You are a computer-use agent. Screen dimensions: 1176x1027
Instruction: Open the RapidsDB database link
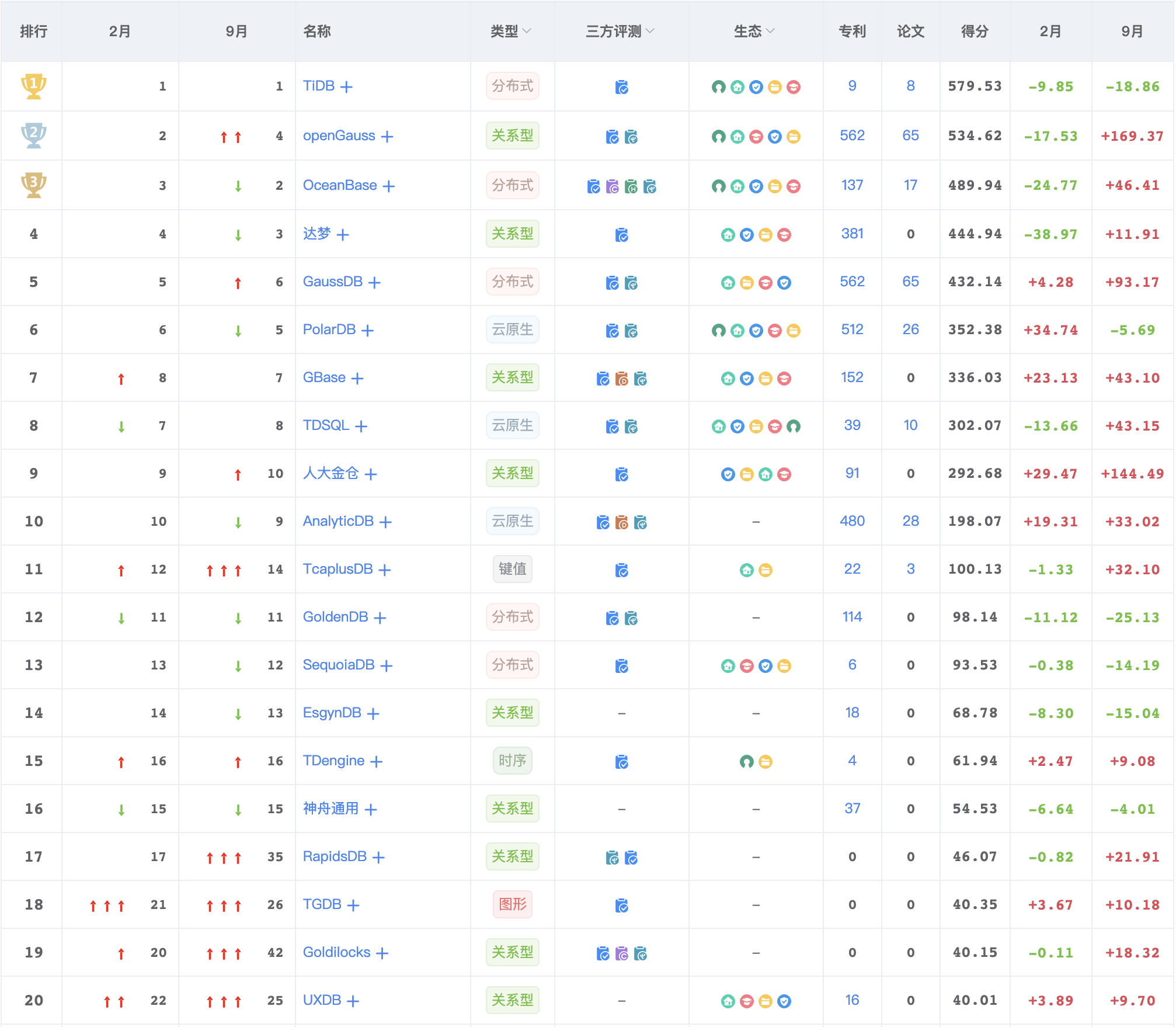pyautogui.click(x=335, y=856)
